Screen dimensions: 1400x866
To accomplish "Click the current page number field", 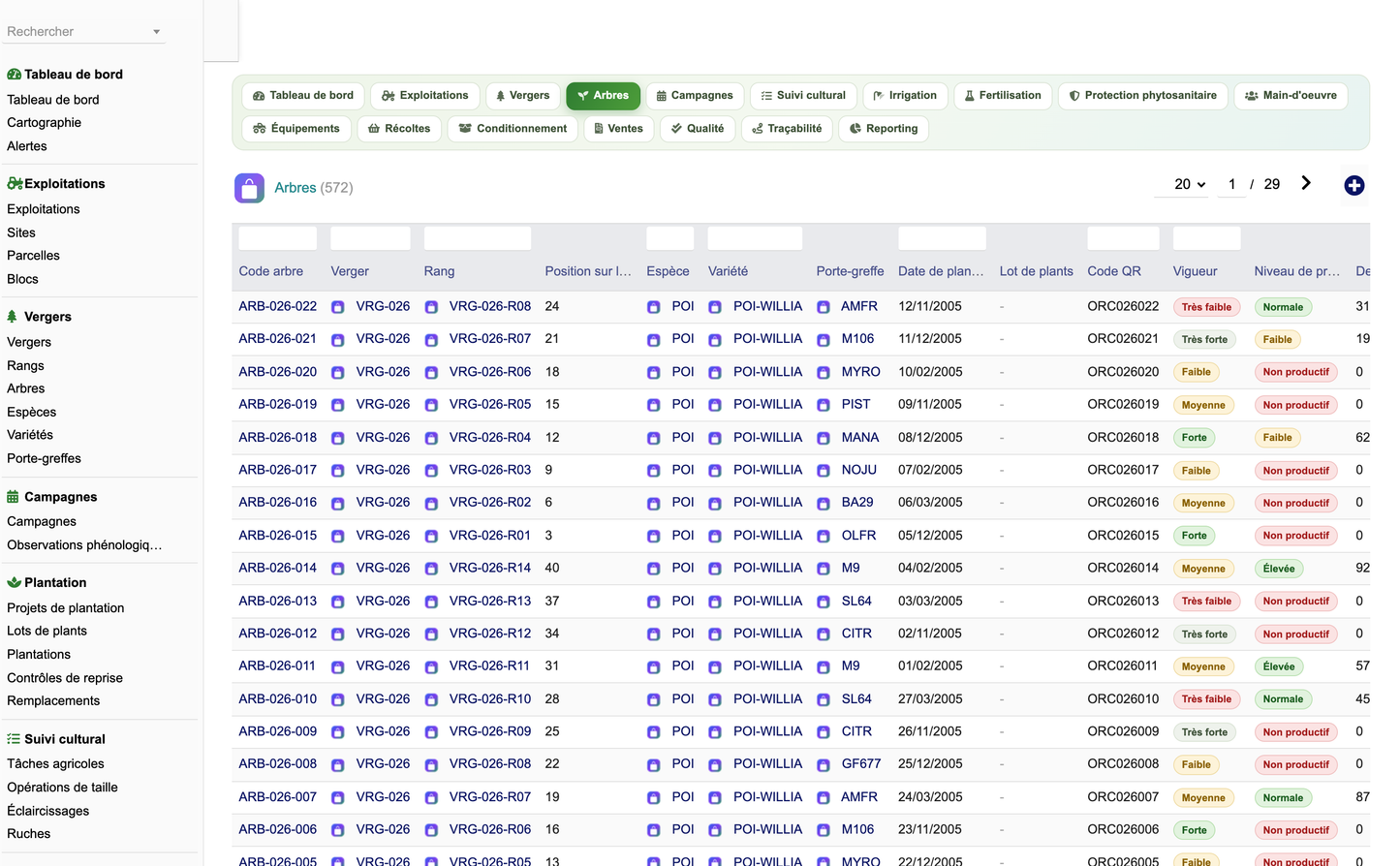I will [x=1231, y=184].
